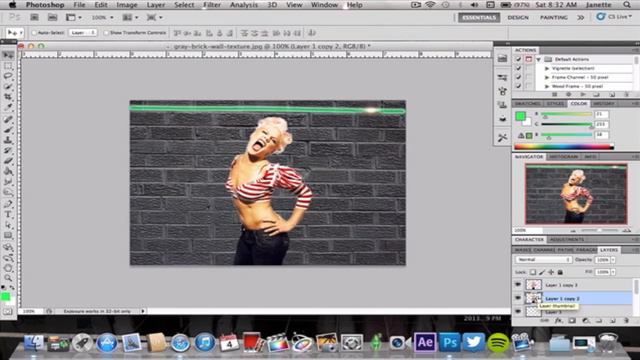Collapse the Default Actions folder
The height and width of the screenshot is (360, 640).
coord(539,59)
